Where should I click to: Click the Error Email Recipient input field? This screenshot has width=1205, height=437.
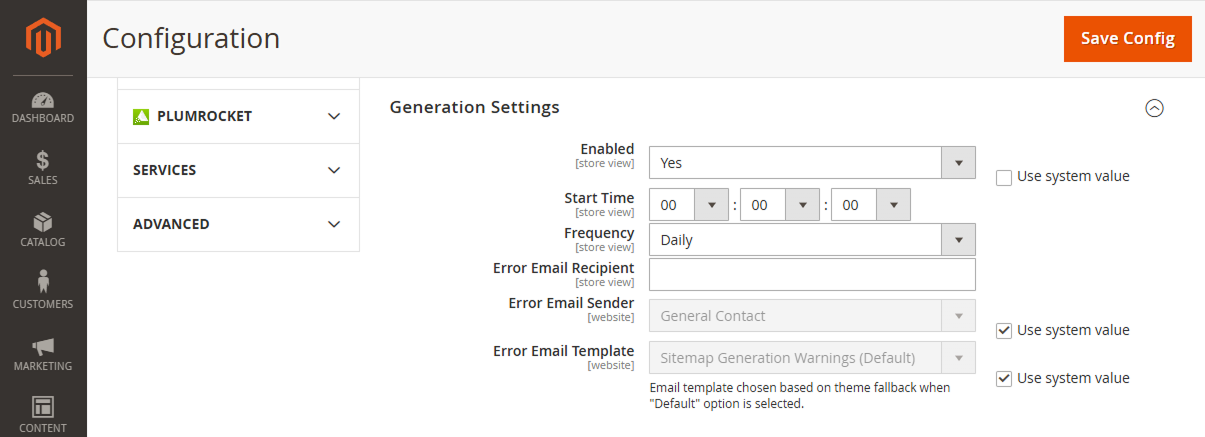tap(812, 275)
